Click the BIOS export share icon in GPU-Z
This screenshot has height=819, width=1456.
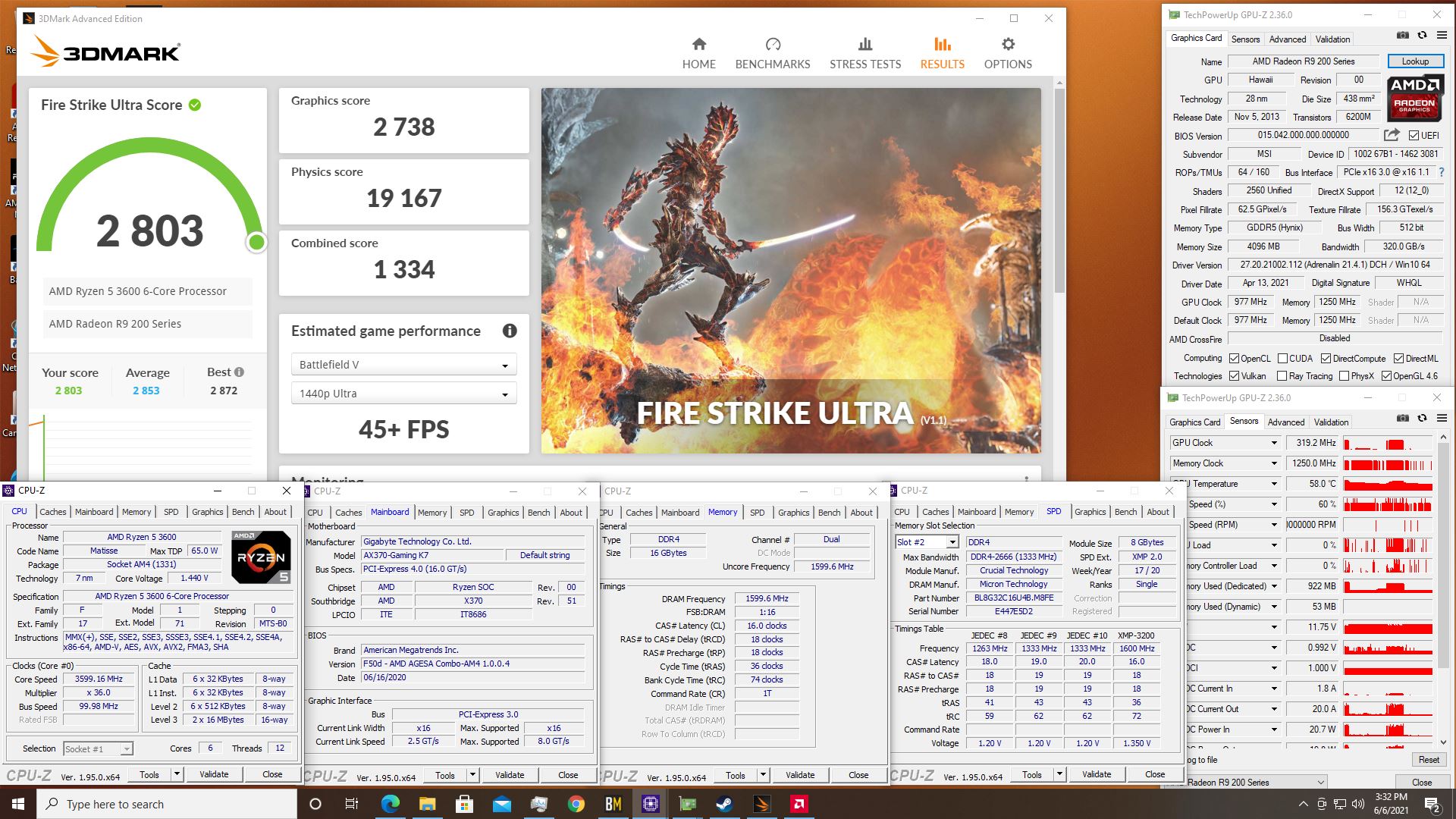1392,135
